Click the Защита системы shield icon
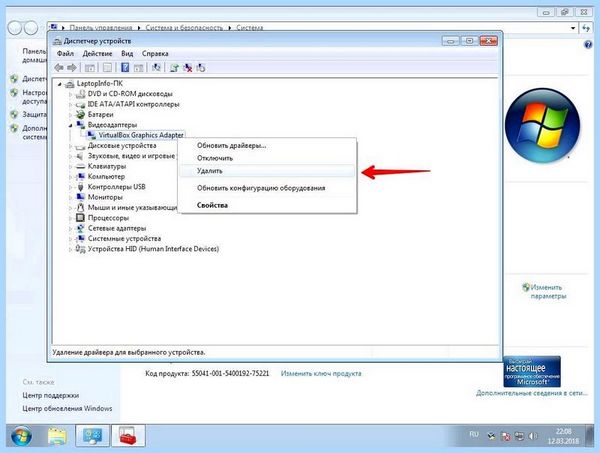Viewport: 600px width, 453px height. pyautogui.click(x=15, y=114)
